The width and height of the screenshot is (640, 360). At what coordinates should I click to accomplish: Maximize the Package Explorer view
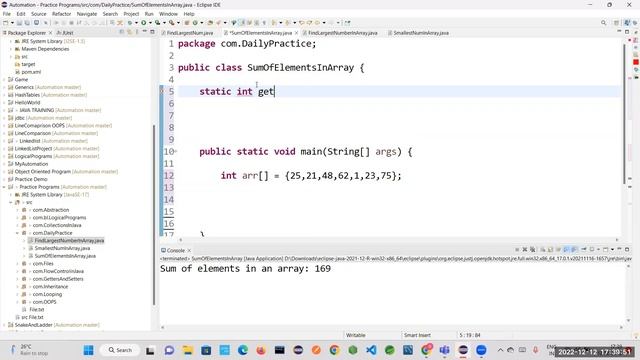pos(152,32)
